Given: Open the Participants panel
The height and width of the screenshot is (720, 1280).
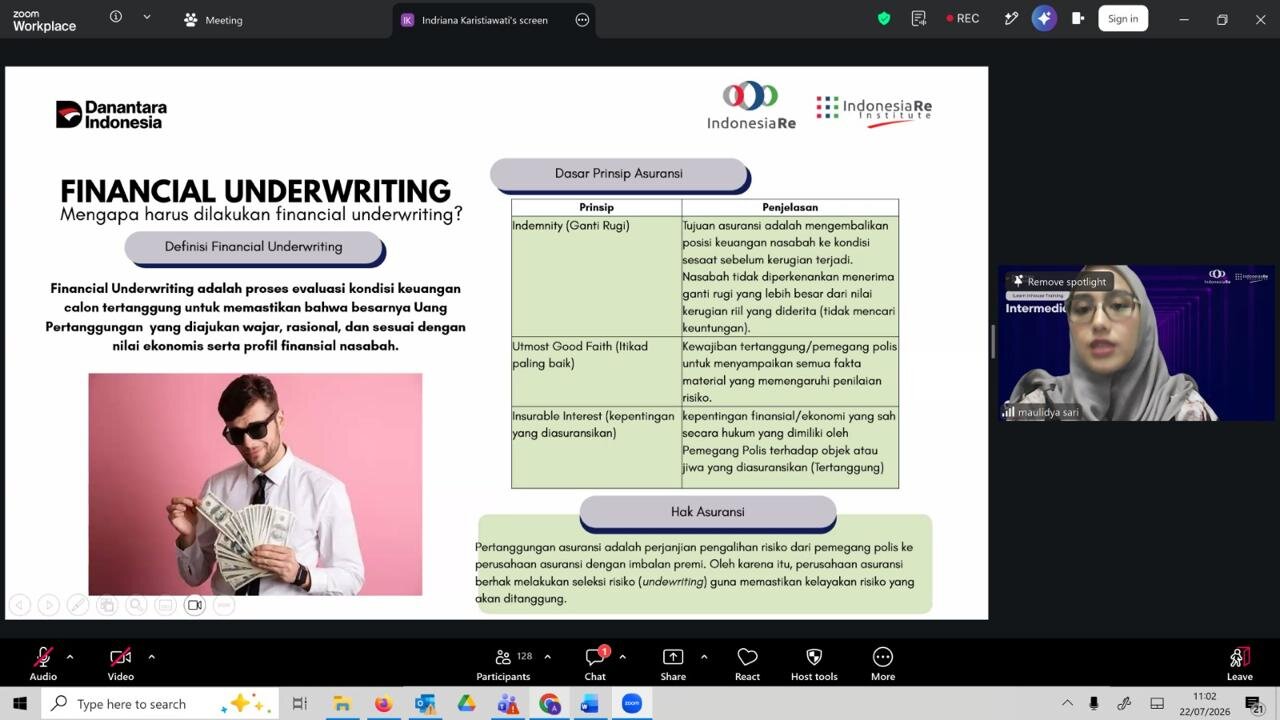Looking at the screenshot, I should (x=503, y=664).
